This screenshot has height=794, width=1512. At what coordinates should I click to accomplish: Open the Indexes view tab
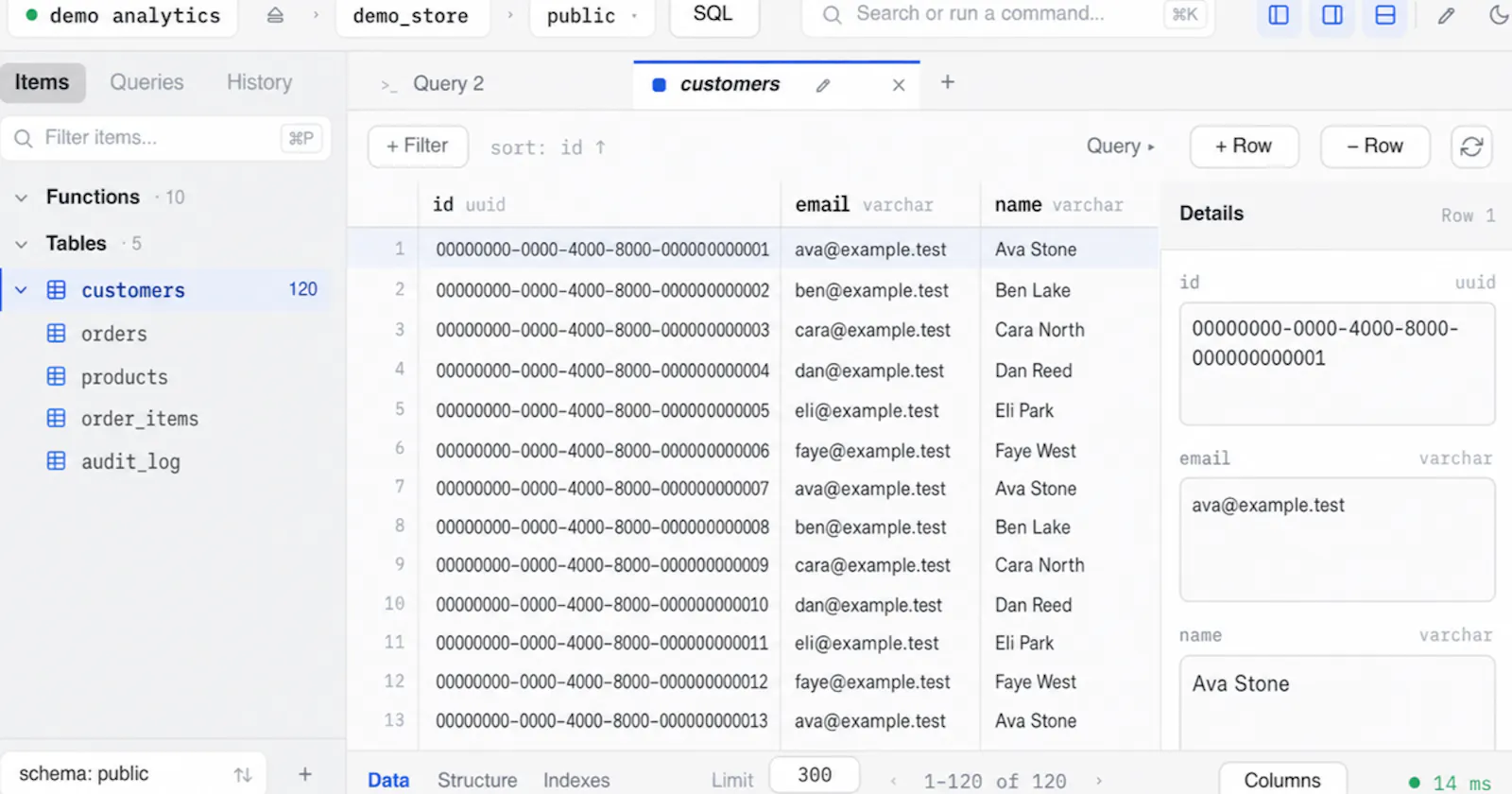pos(576,780)
